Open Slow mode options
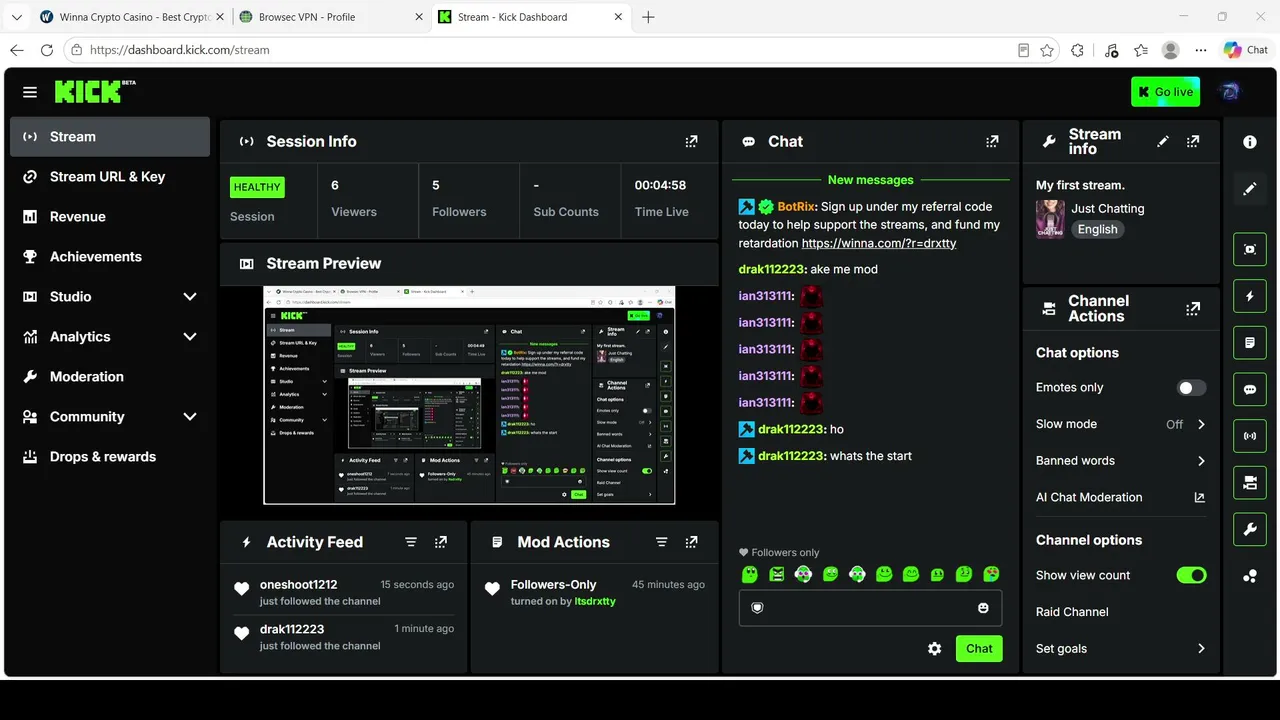 tap(1121, 424)
